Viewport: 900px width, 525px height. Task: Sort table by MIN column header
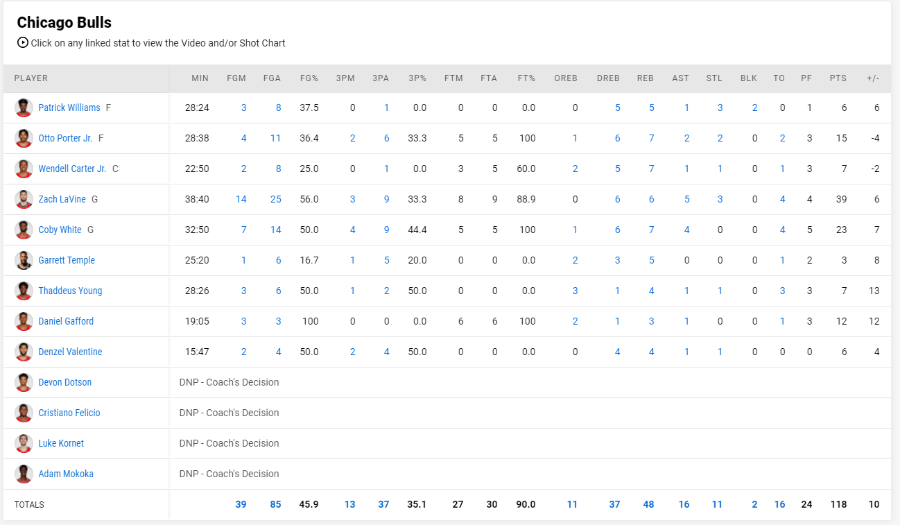(200, 78)
